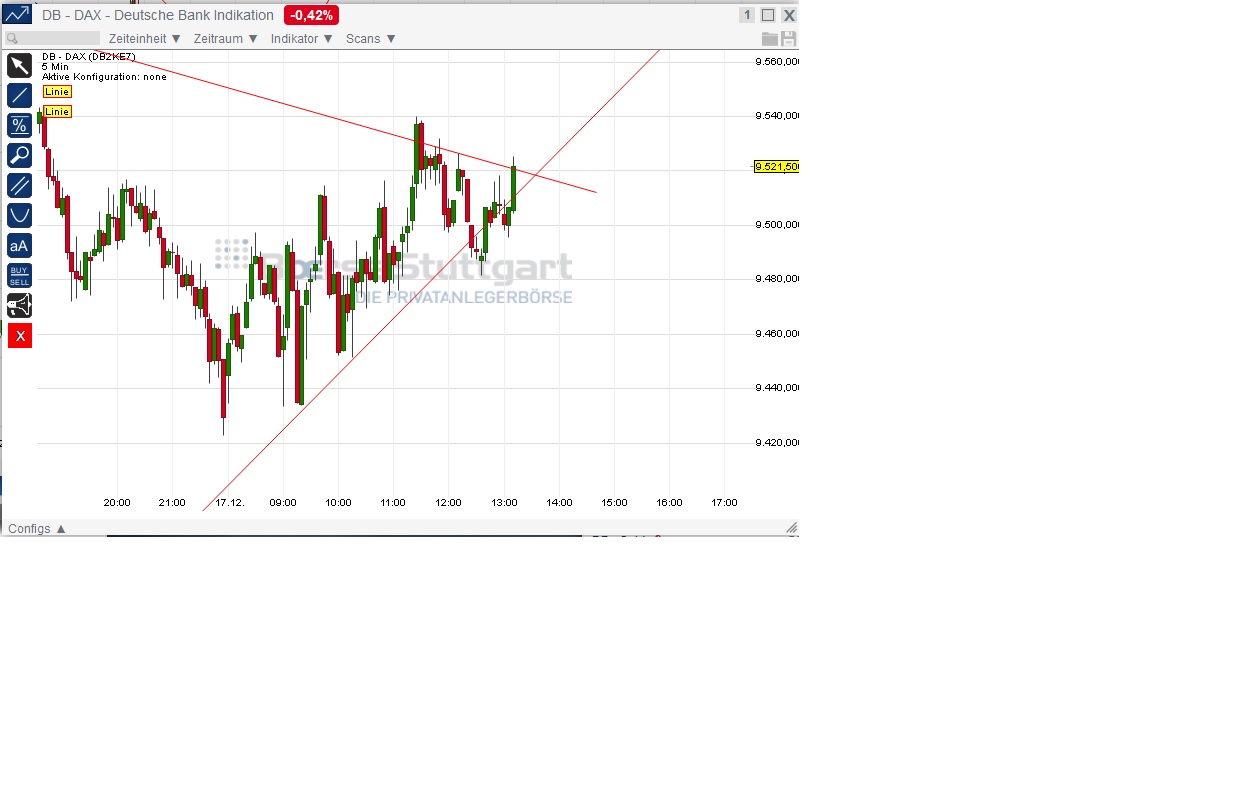Open the text annotation tool aA
The image size is (1260, 788).
[x=19, y=246]
